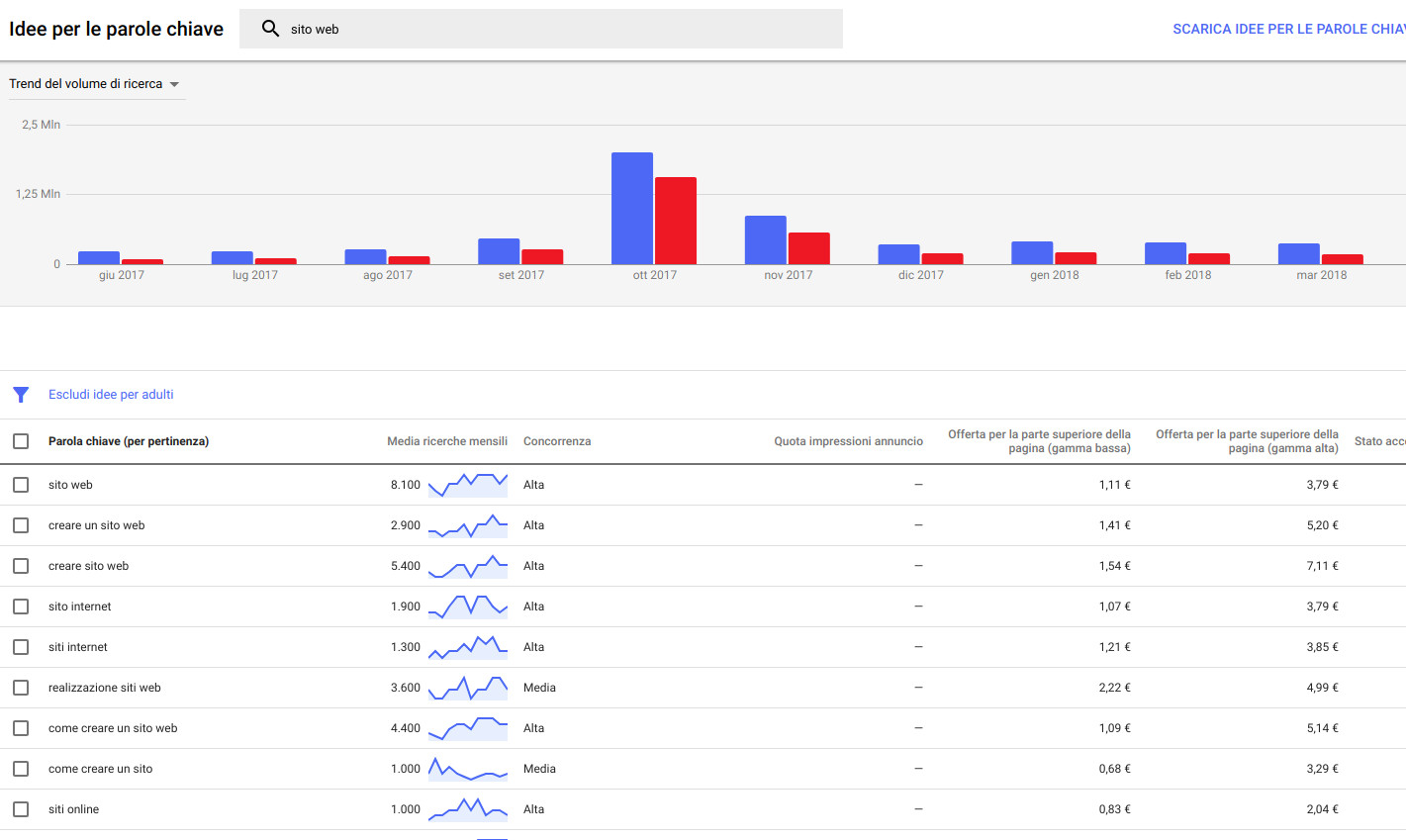Image resolution: width=1406 pixels, height=840 pixels.
Task: Click 'mar 2018' blue bar
Action: [x=1299, y=254]
